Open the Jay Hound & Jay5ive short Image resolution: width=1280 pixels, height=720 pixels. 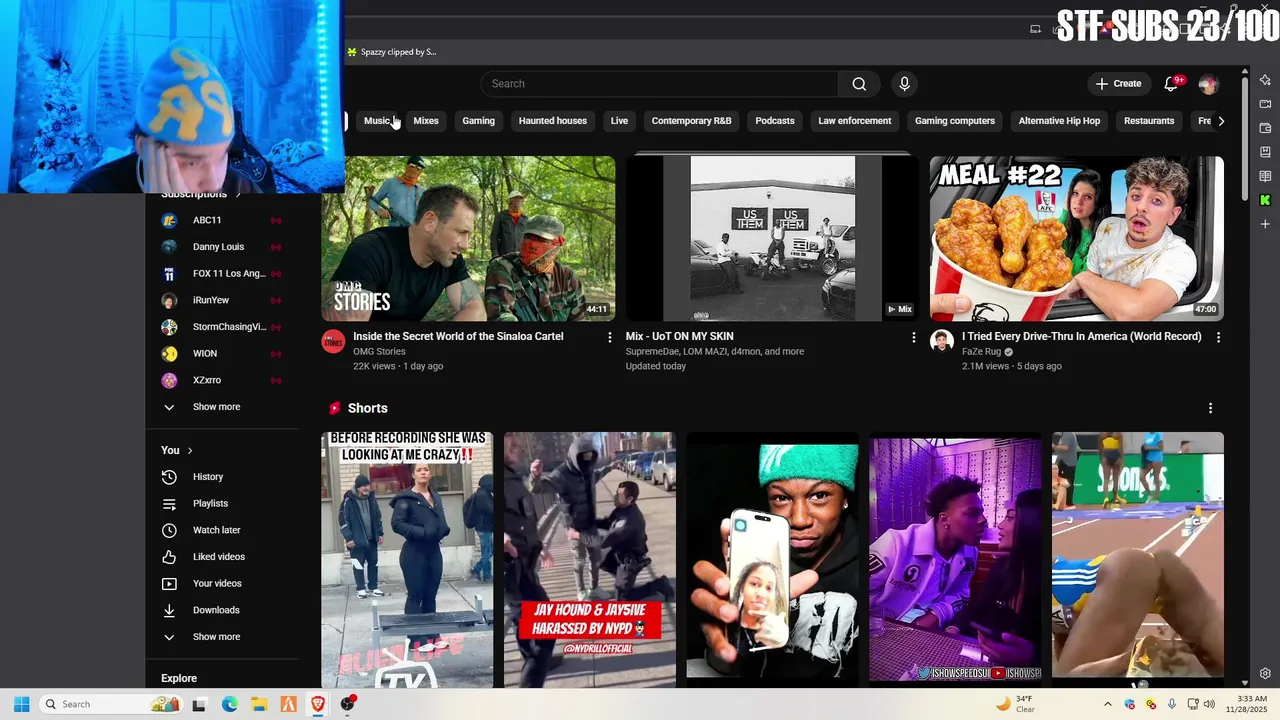(x=590, y=560)
